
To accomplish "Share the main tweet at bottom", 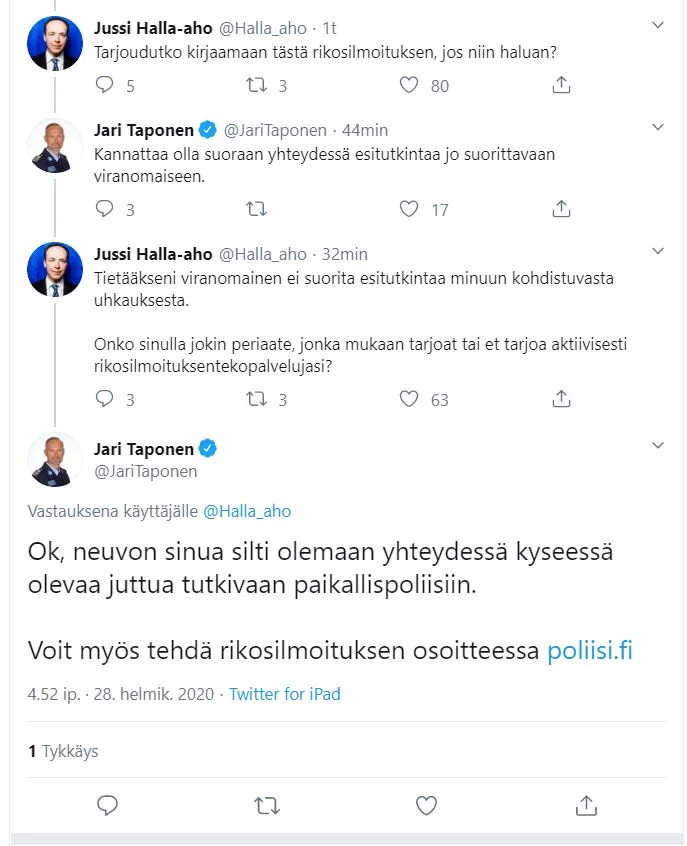I will [586, 805].
